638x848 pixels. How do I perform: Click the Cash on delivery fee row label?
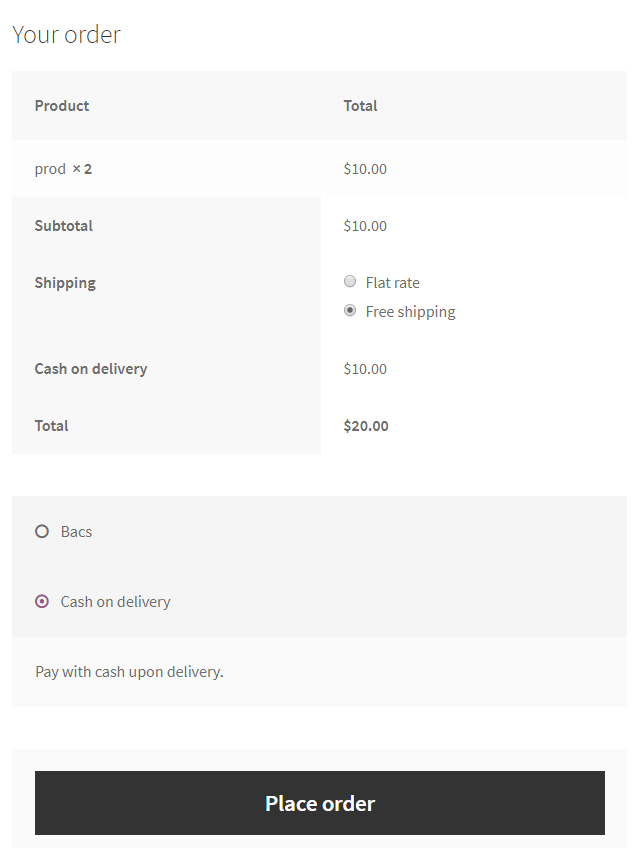tap(91, 369)
